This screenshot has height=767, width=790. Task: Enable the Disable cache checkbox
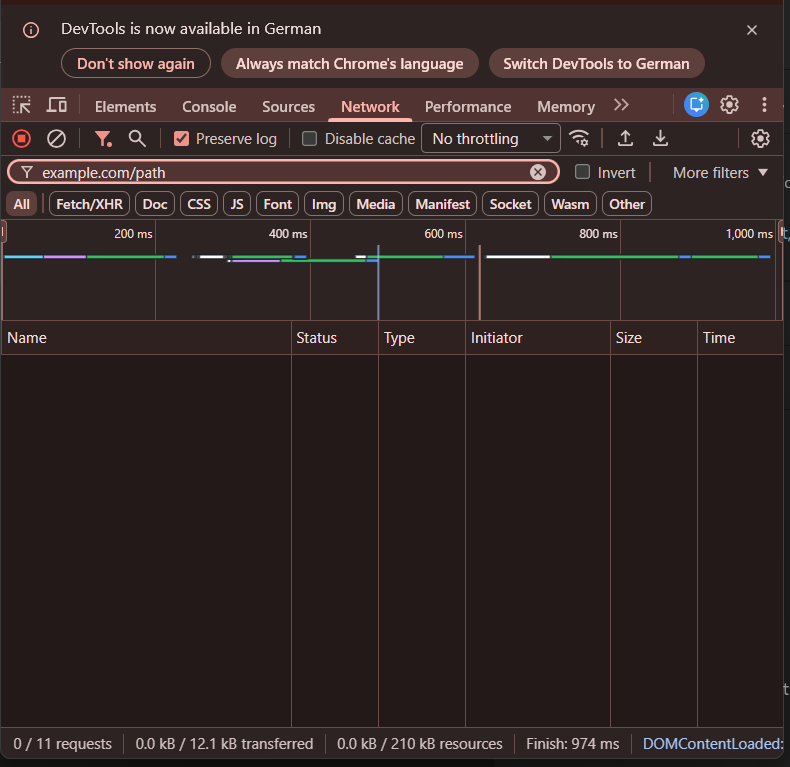pos(309,139)
